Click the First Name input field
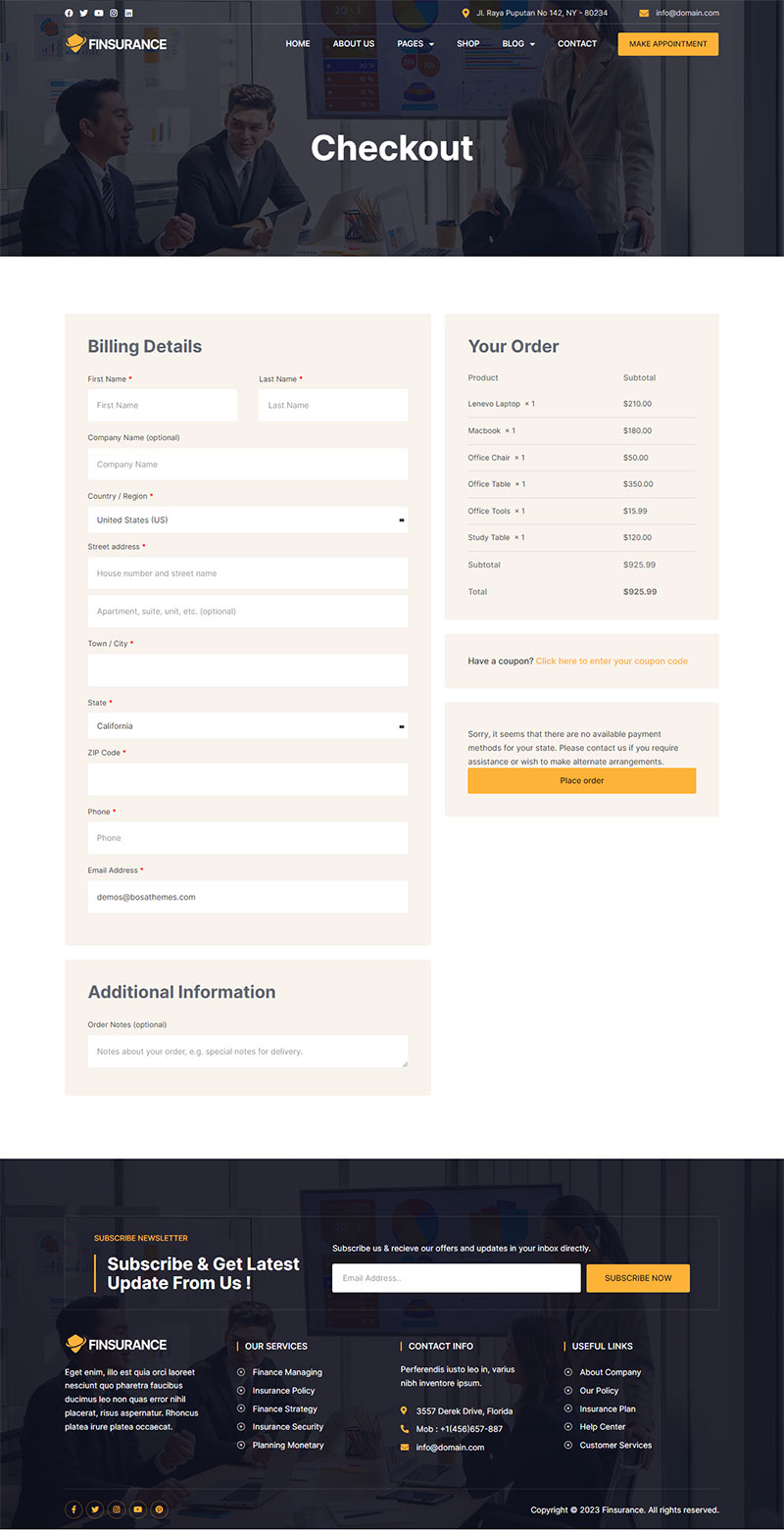The image size is (784, 1530). (x=162, y=405)
